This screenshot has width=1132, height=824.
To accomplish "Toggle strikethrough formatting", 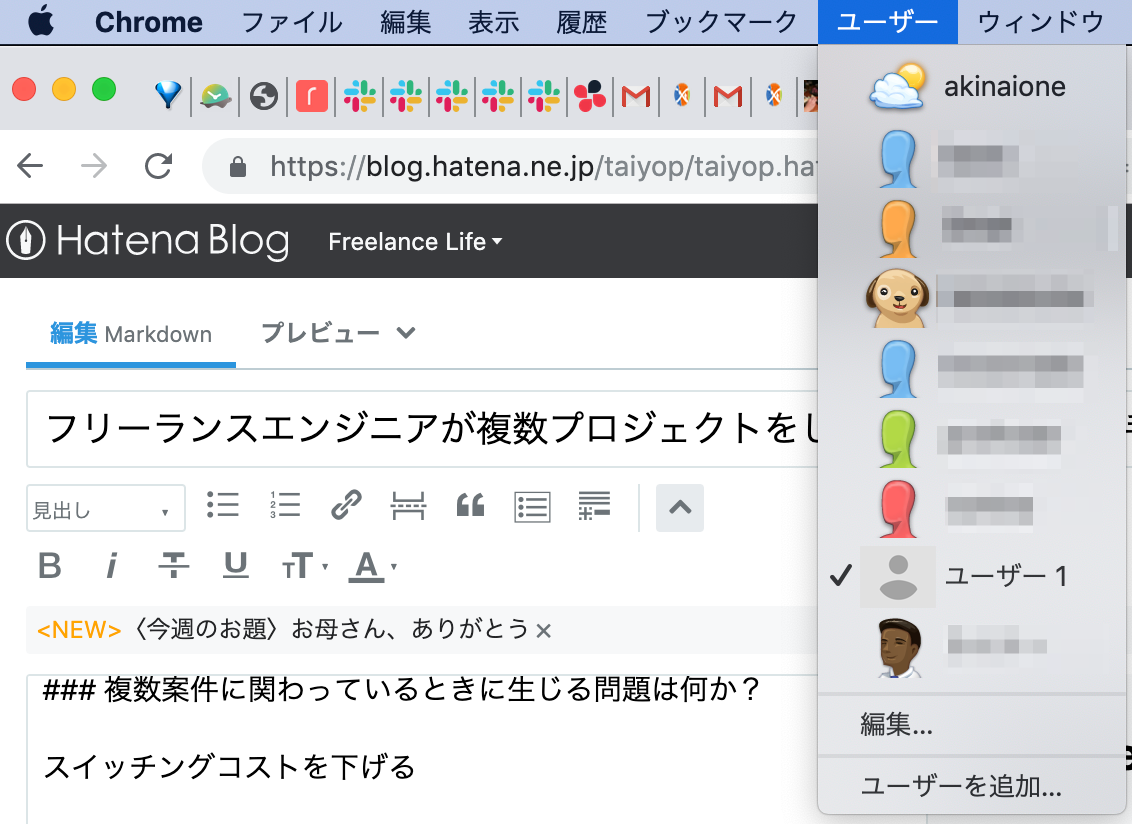I will coord(173,566).
